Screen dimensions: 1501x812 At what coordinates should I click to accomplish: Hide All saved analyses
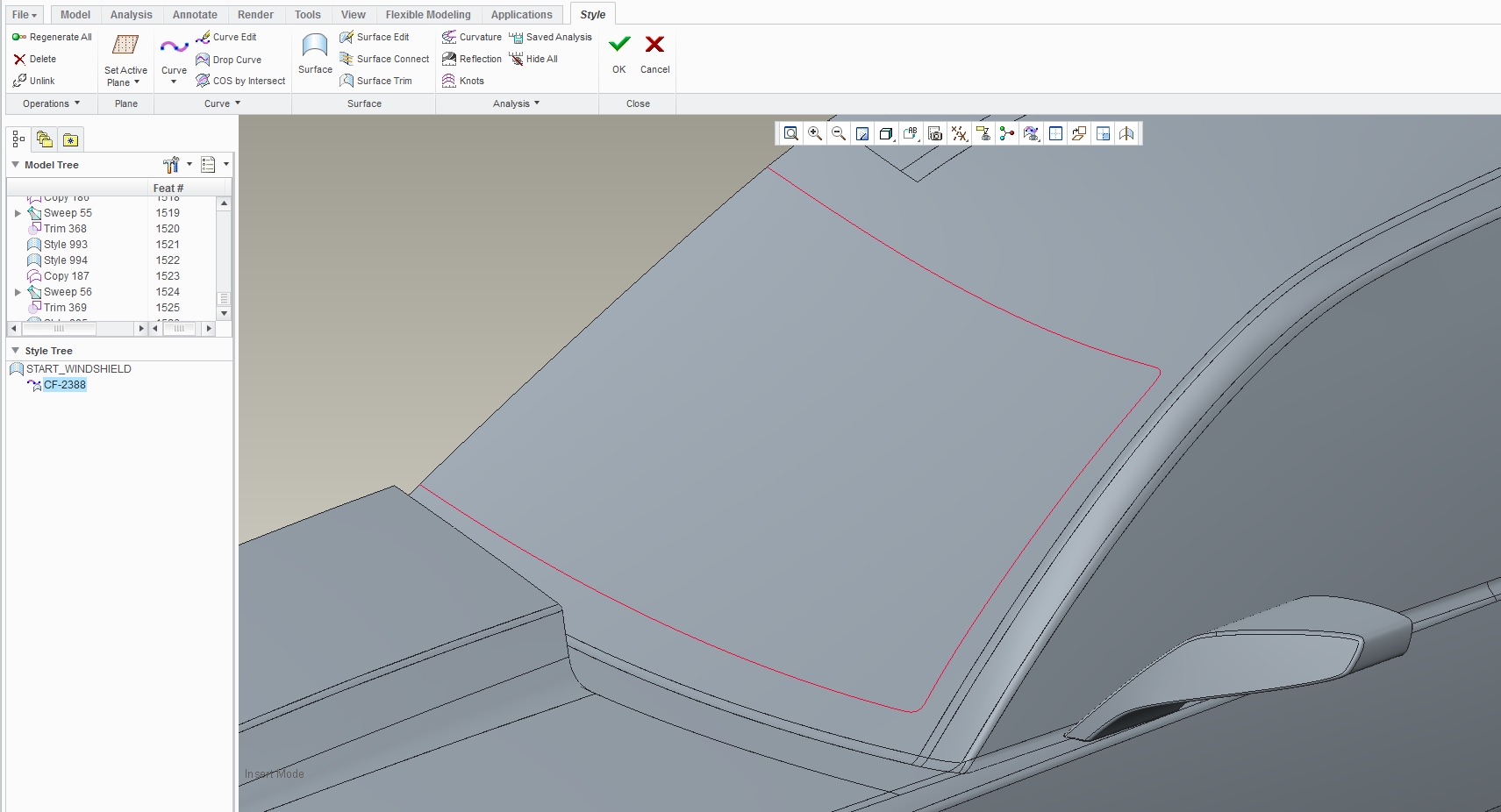pyautogui.click(x=533, y=59)
